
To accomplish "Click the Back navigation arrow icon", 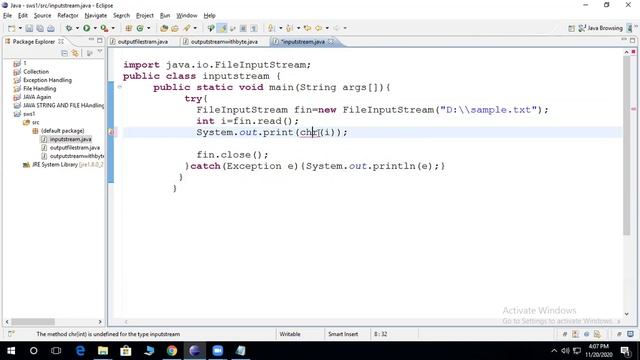I will 318,28.
